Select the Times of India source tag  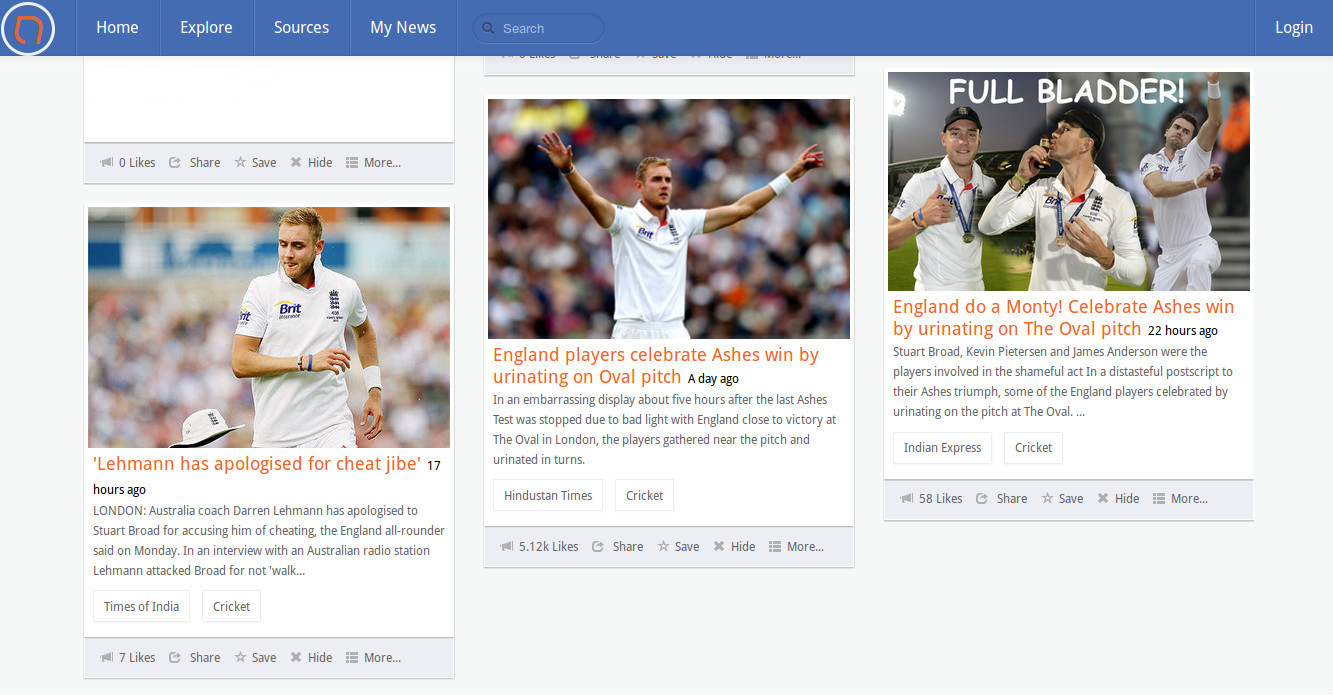[x=141, y=606]
